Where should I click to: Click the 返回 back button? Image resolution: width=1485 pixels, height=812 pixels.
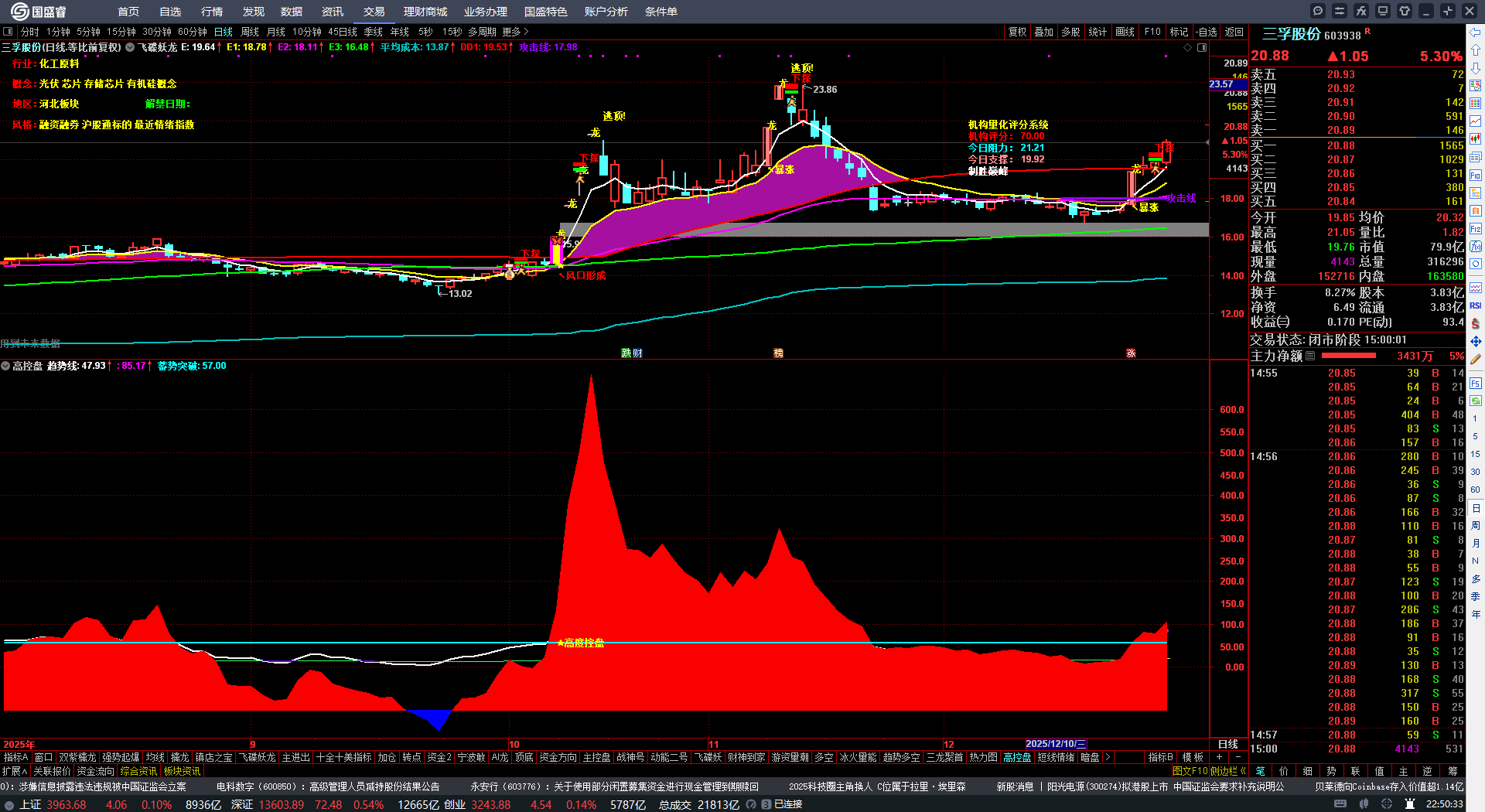point(1234,32)
